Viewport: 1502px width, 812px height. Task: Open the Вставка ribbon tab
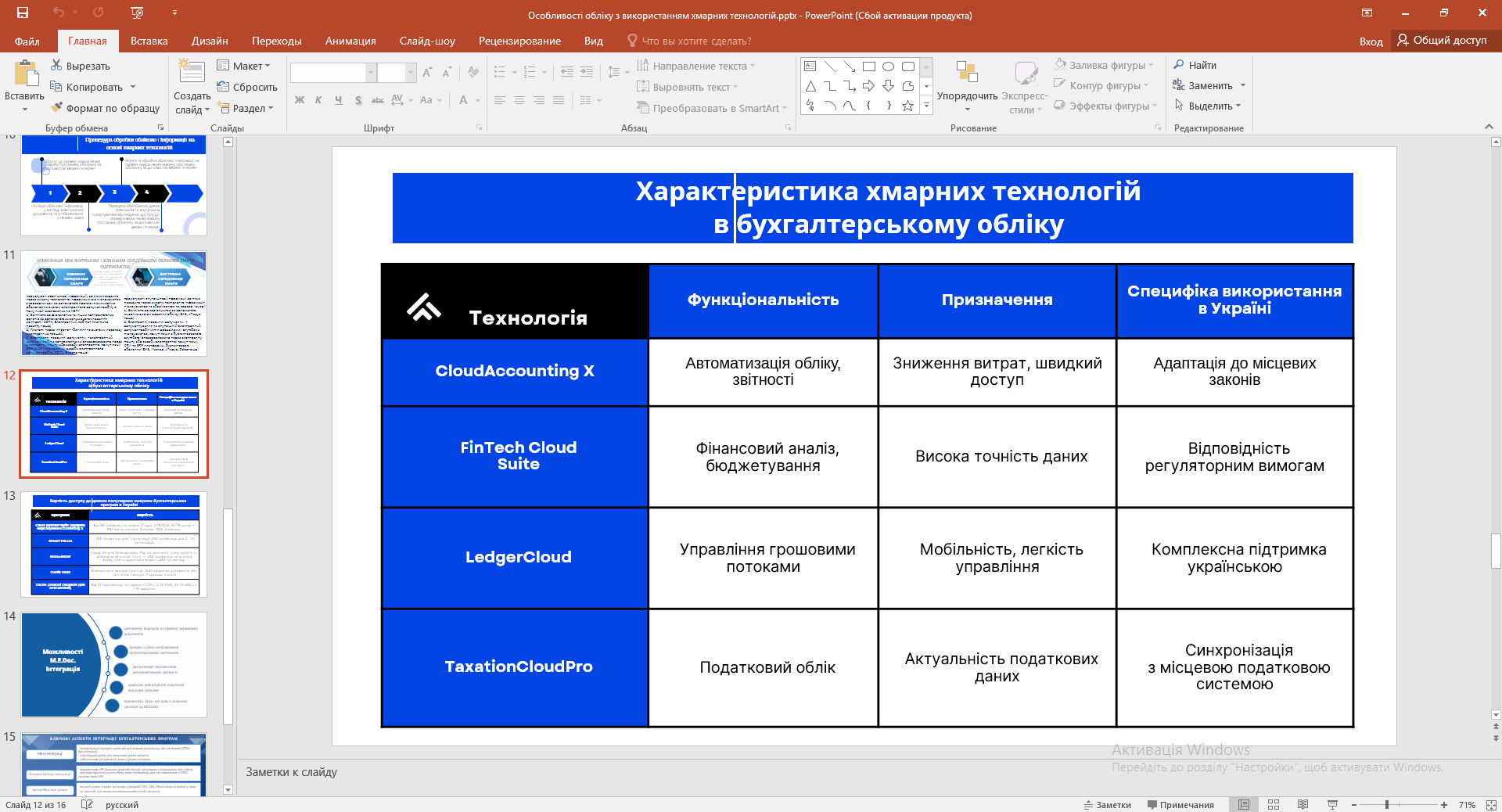(x=149, y=41)
